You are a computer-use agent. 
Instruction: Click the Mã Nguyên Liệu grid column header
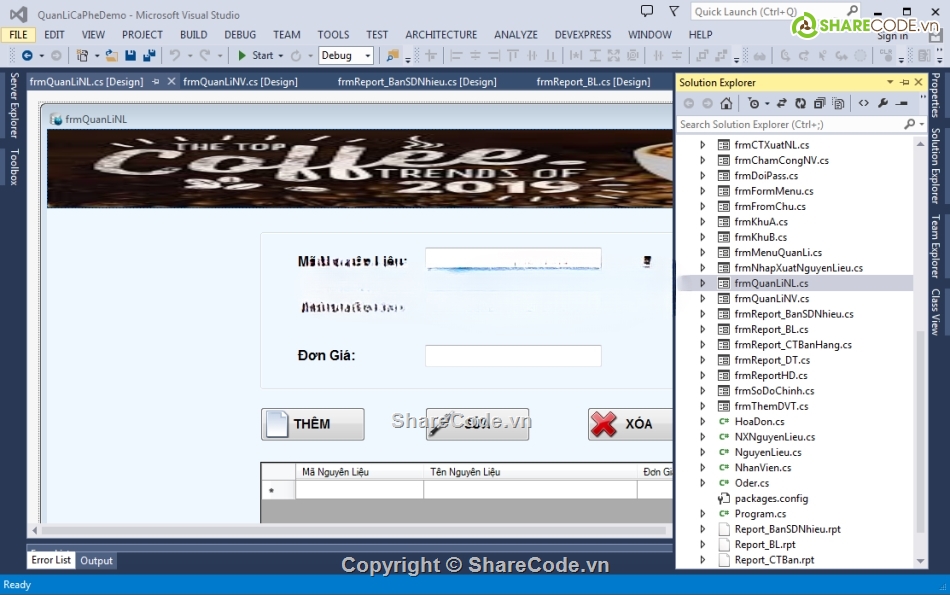coord(359,472)
